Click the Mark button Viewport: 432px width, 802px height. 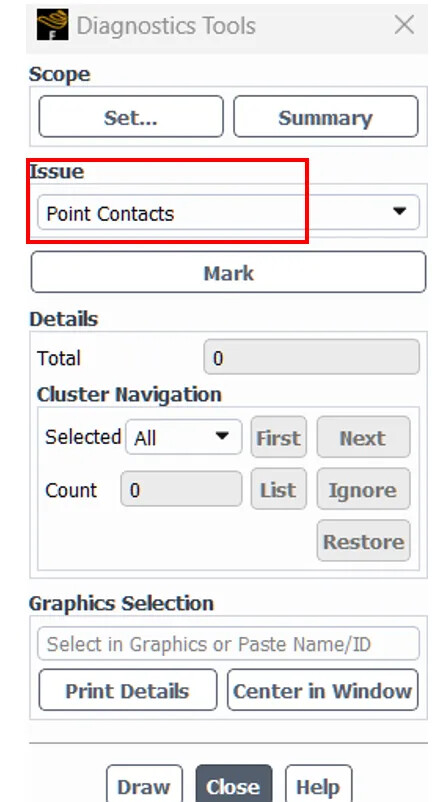point(228,272)
